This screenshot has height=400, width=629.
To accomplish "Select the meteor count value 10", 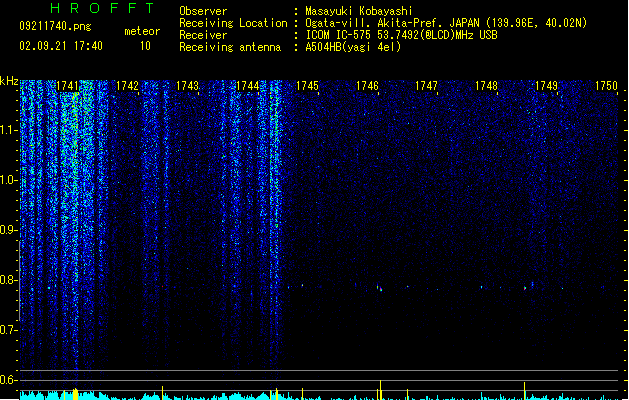I will (145, 46).
